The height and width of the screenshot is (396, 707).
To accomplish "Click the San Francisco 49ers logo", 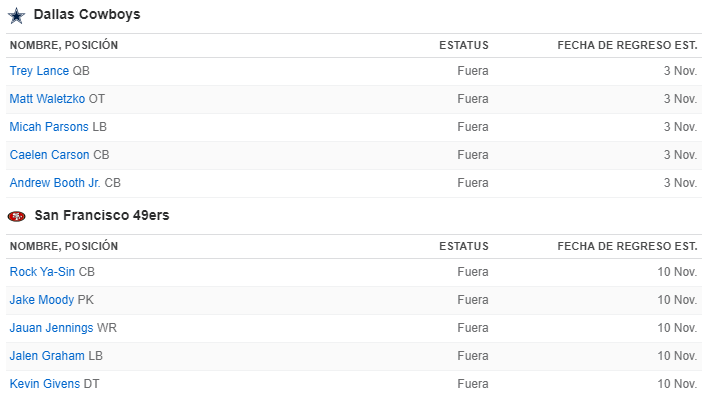I will click(x=17, y=216).
